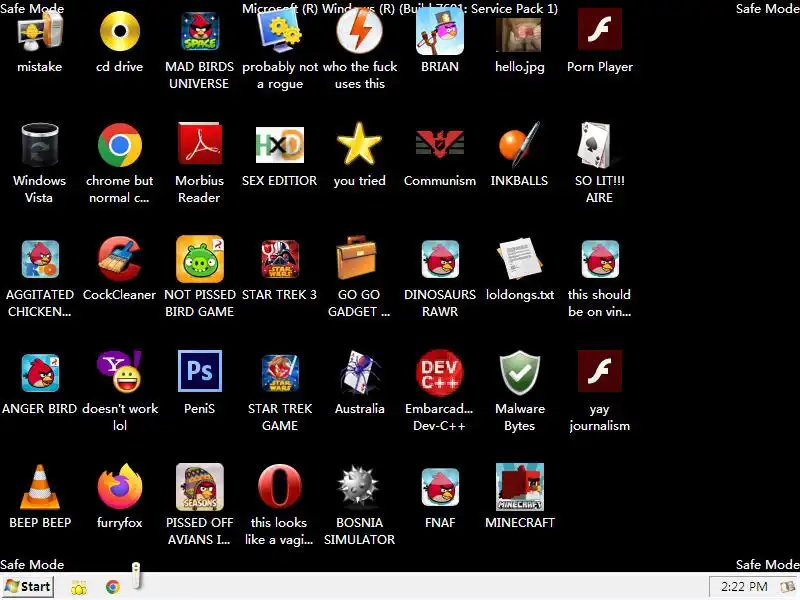The width and height of the screenshot is (800, 600).
Task: Open the furryfox Firefox icon
Action: point(120,487)
